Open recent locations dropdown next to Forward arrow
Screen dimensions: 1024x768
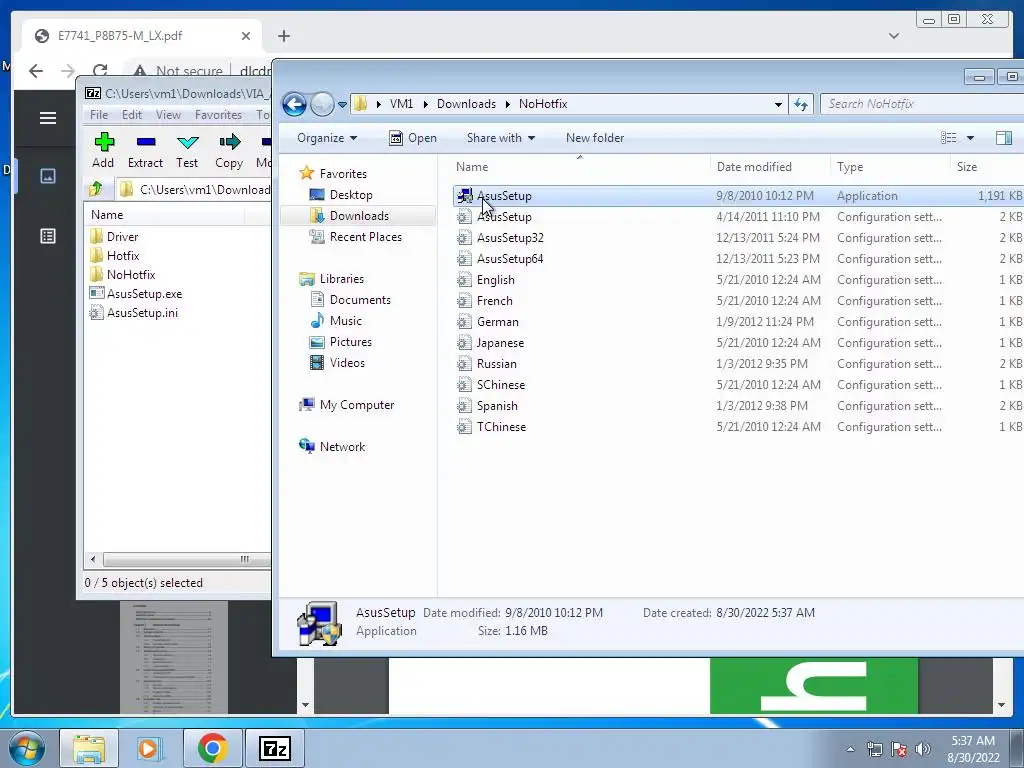(x=342, y=104)
